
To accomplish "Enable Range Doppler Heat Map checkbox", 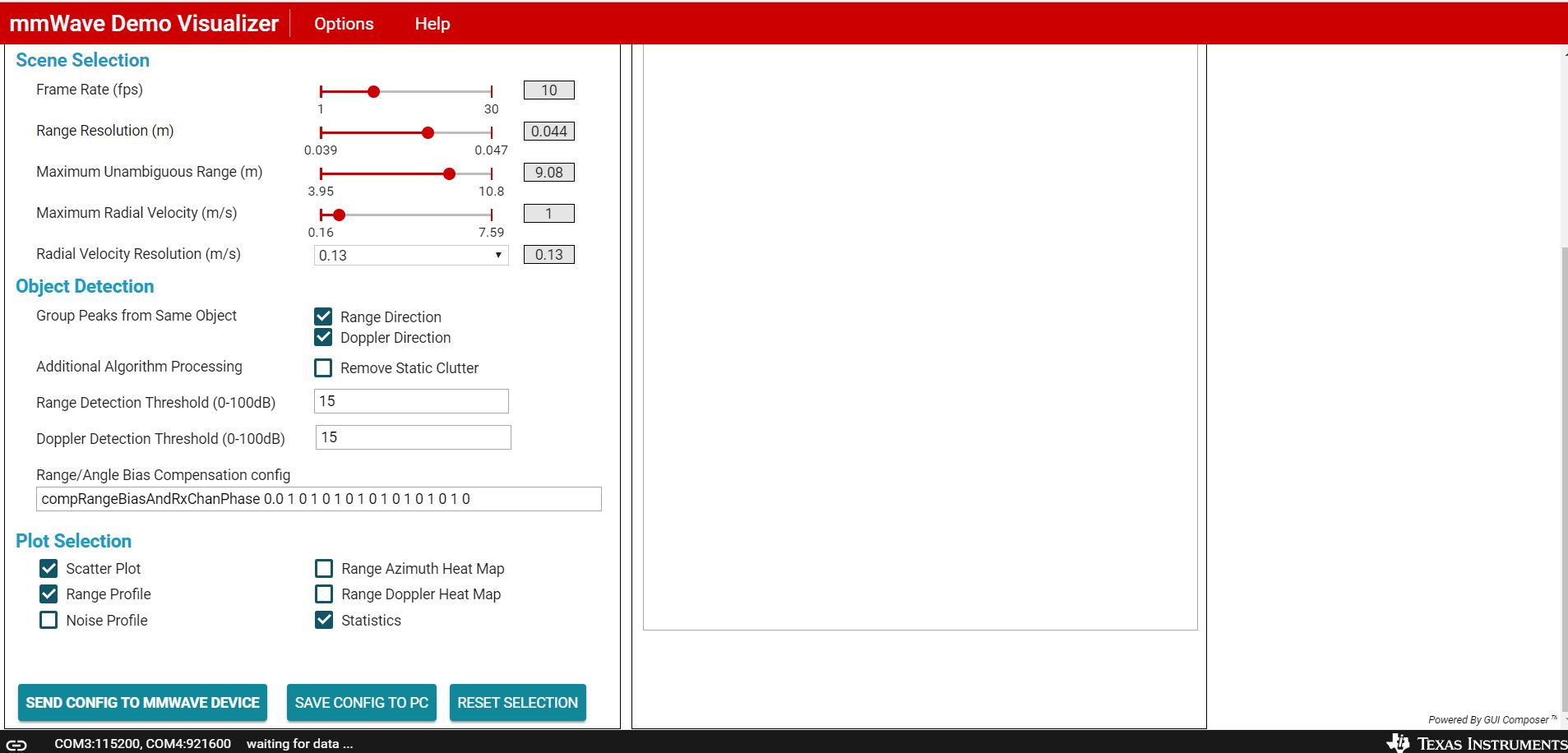I will (324, 594).
